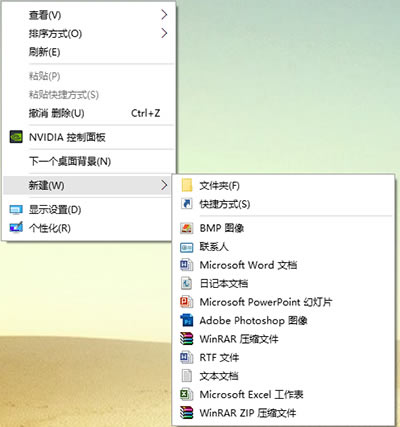400x427 pixels.
Task: Click the Microsoft Word document icon
Action: pyautogui.click(x=187, y=265)
